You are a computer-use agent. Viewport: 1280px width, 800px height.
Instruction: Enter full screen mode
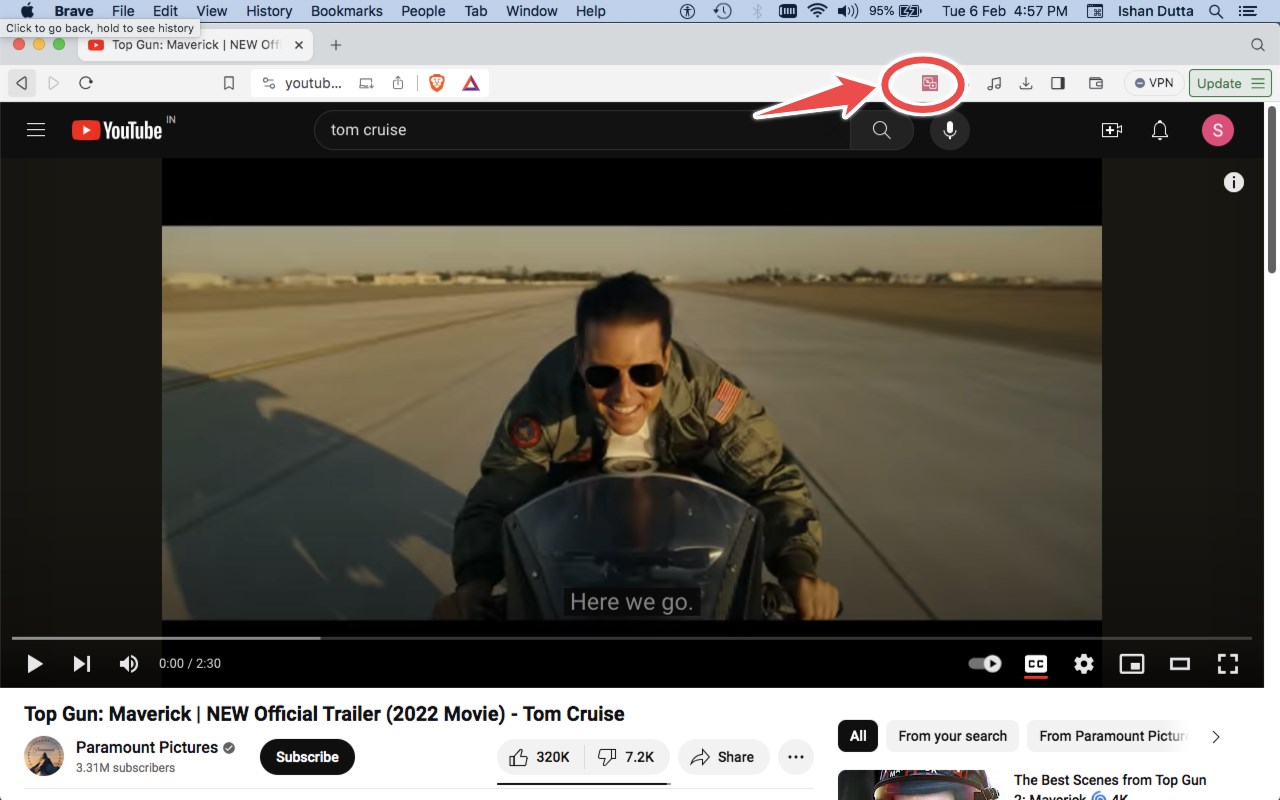click(1228, 663)
